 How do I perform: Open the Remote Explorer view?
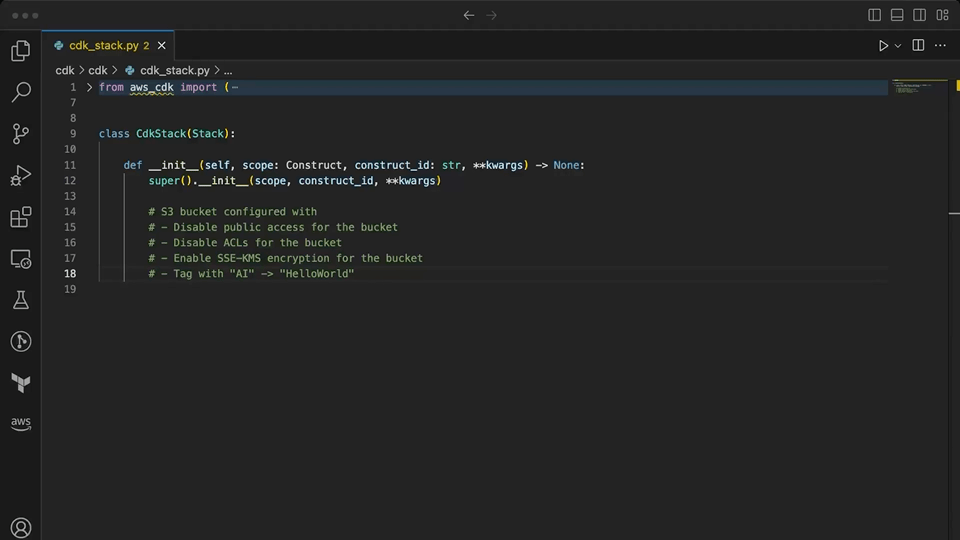click(20, 259)
